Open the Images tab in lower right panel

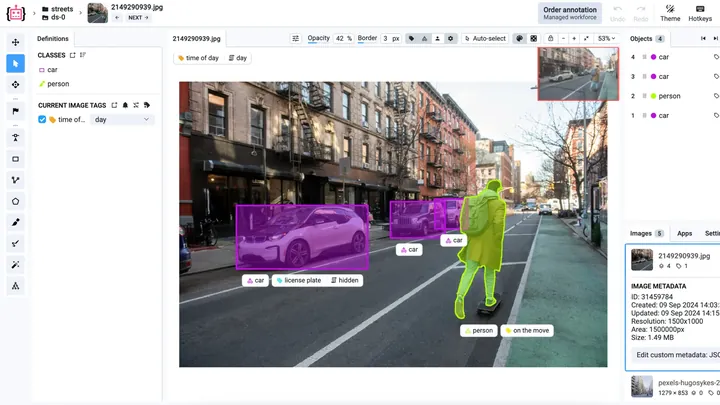click(x=647, y=233)
